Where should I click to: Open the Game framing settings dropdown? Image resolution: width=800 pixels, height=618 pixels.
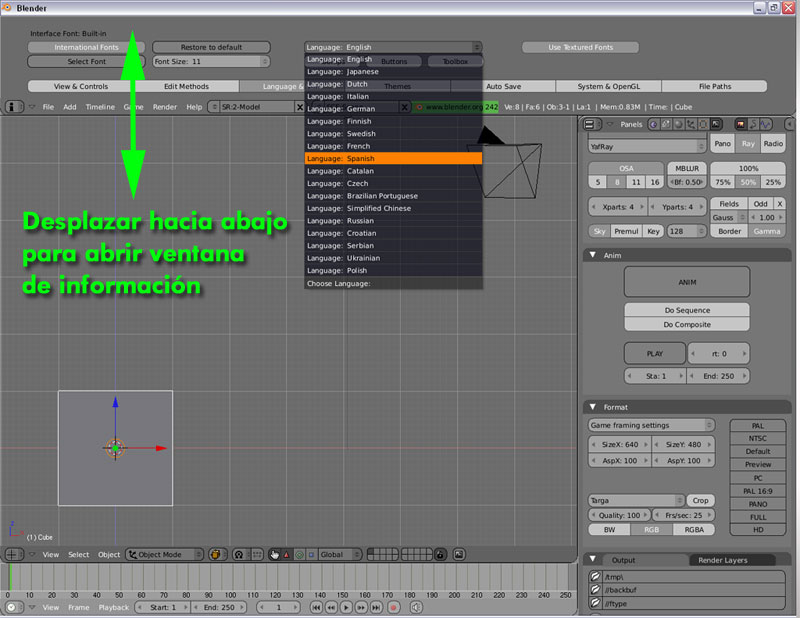coord(651,425)
